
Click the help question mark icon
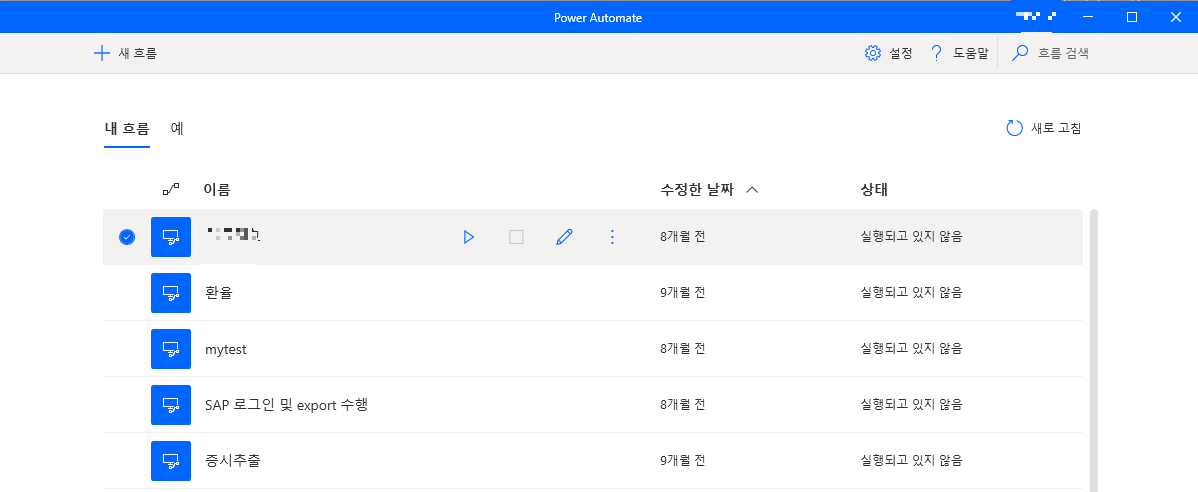pyautogui.click(x=936, y=53)
